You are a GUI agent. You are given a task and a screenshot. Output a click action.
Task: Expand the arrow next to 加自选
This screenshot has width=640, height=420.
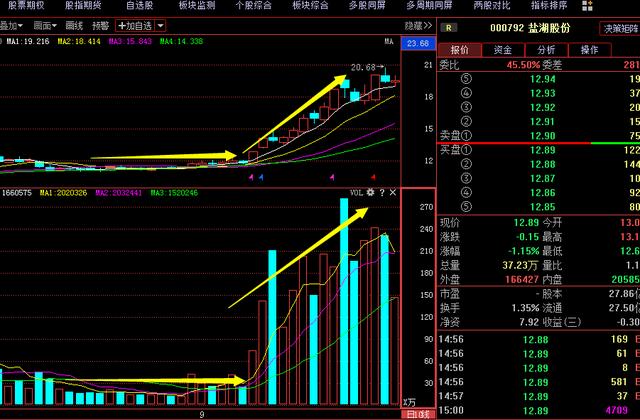(161, 25)
